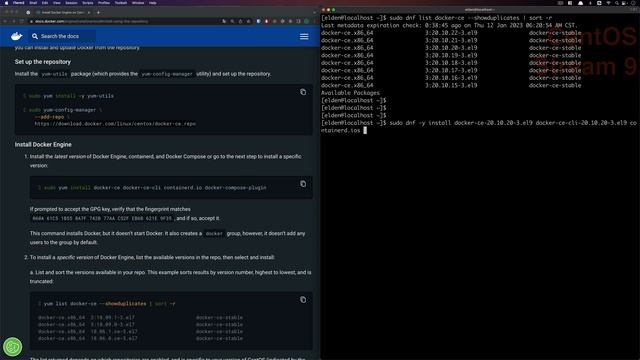Click the terminal window title bar text
Image resolution: width=640 pixels, height=360 pixels.
pos(480,10)
